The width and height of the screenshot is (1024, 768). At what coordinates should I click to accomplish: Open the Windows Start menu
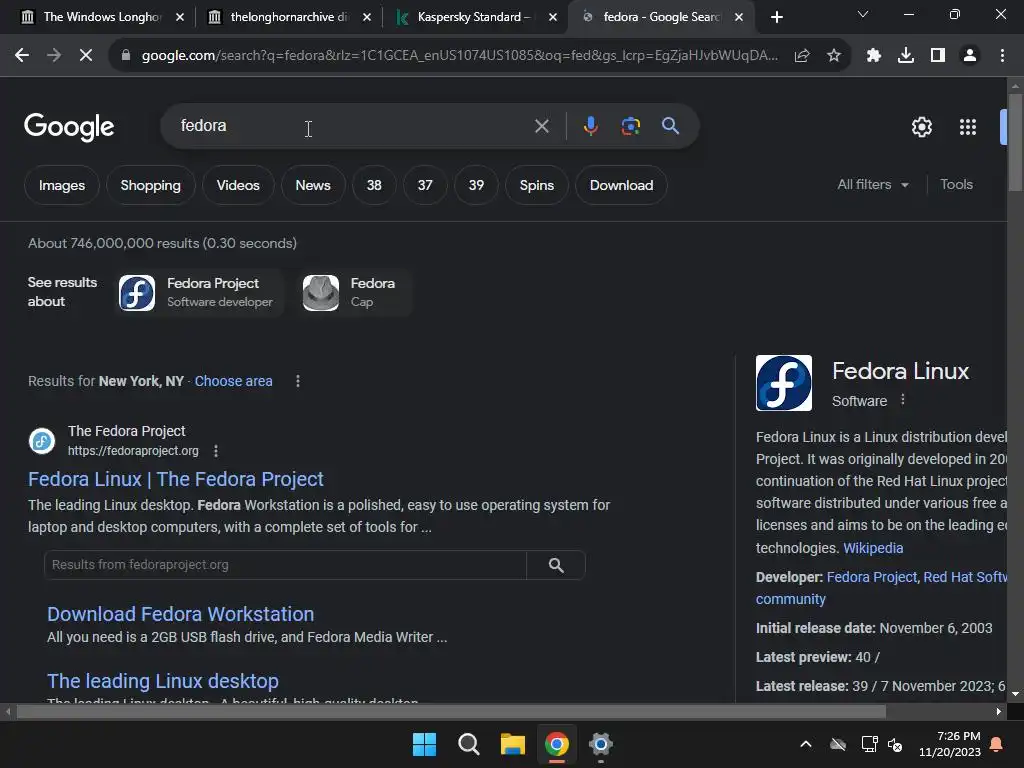pyautogui.click(x=424, y=744)
